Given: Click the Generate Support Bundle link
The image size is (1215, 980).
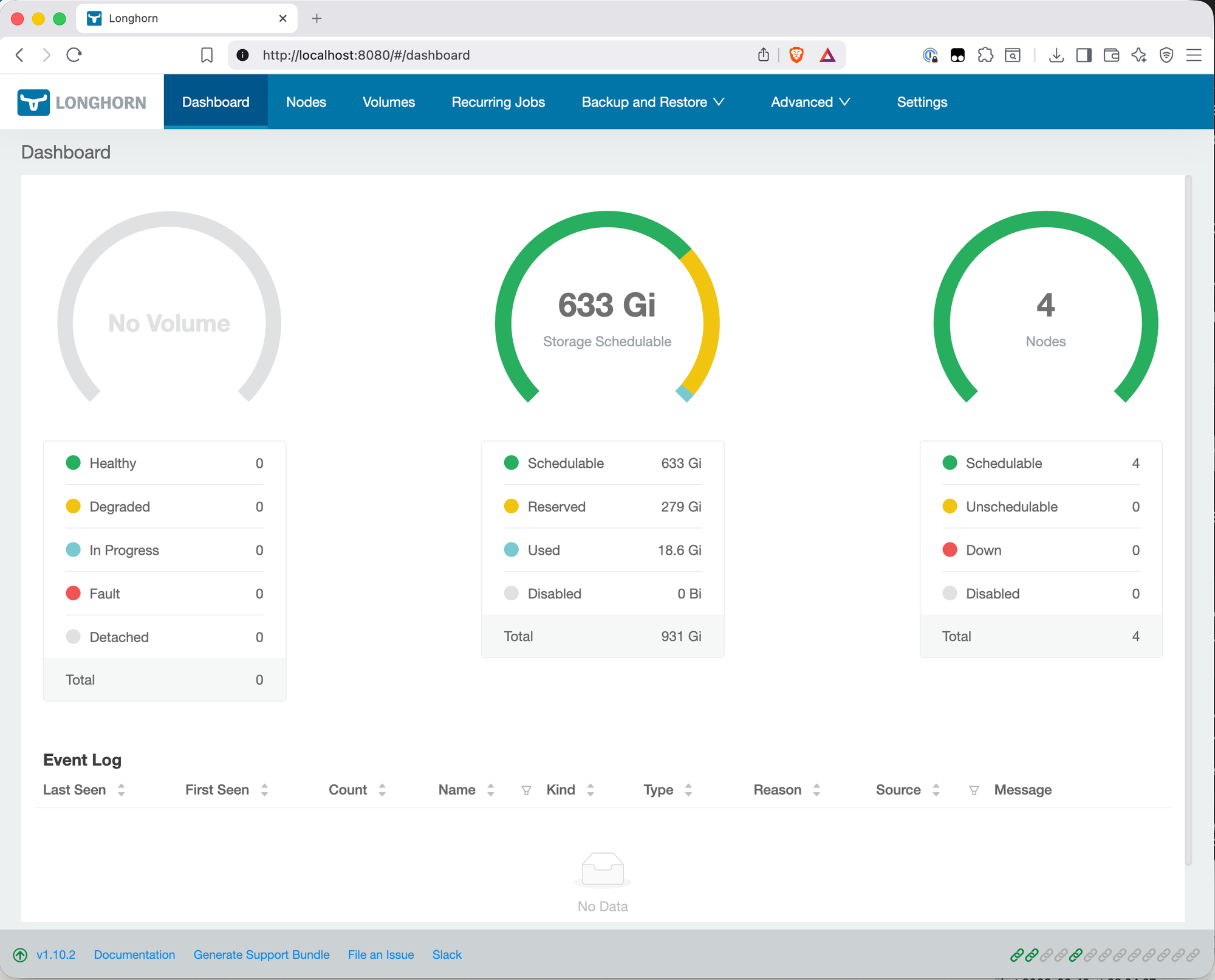Looking at the screenshot, I should pos(261,954).
